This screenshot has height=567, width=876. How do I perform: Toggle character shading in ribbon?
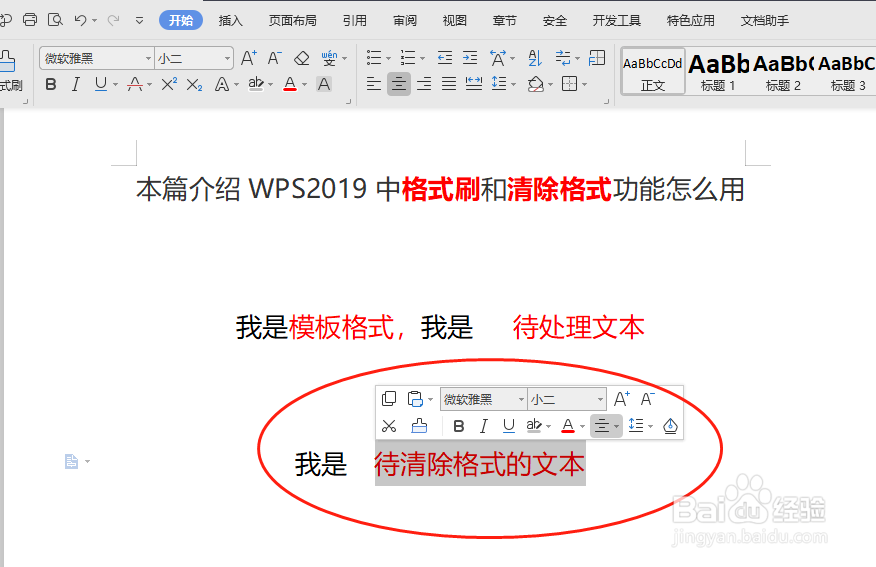(324, 84)
